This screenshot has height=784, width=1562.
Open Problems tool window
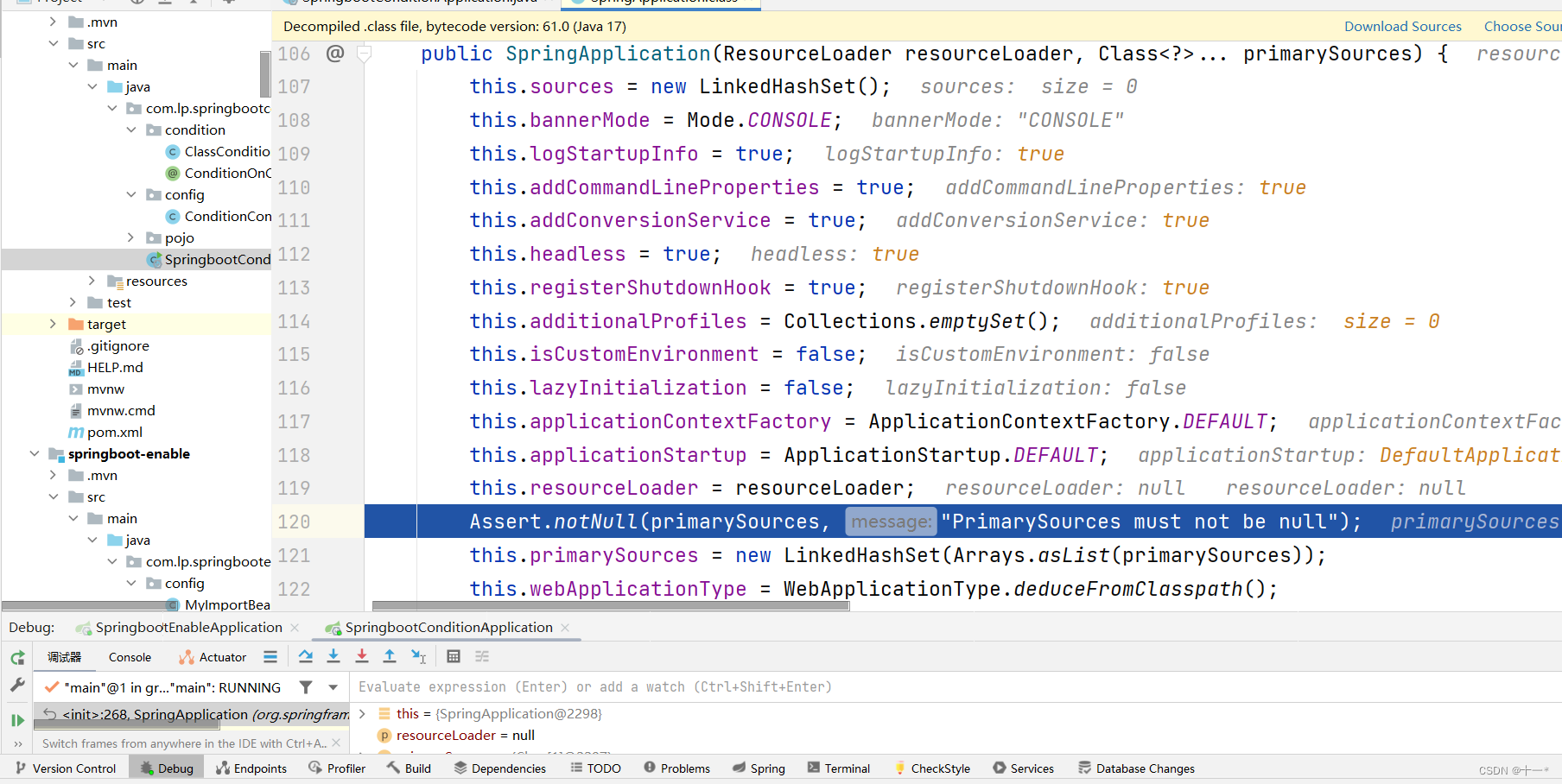(x=676, y=768)
